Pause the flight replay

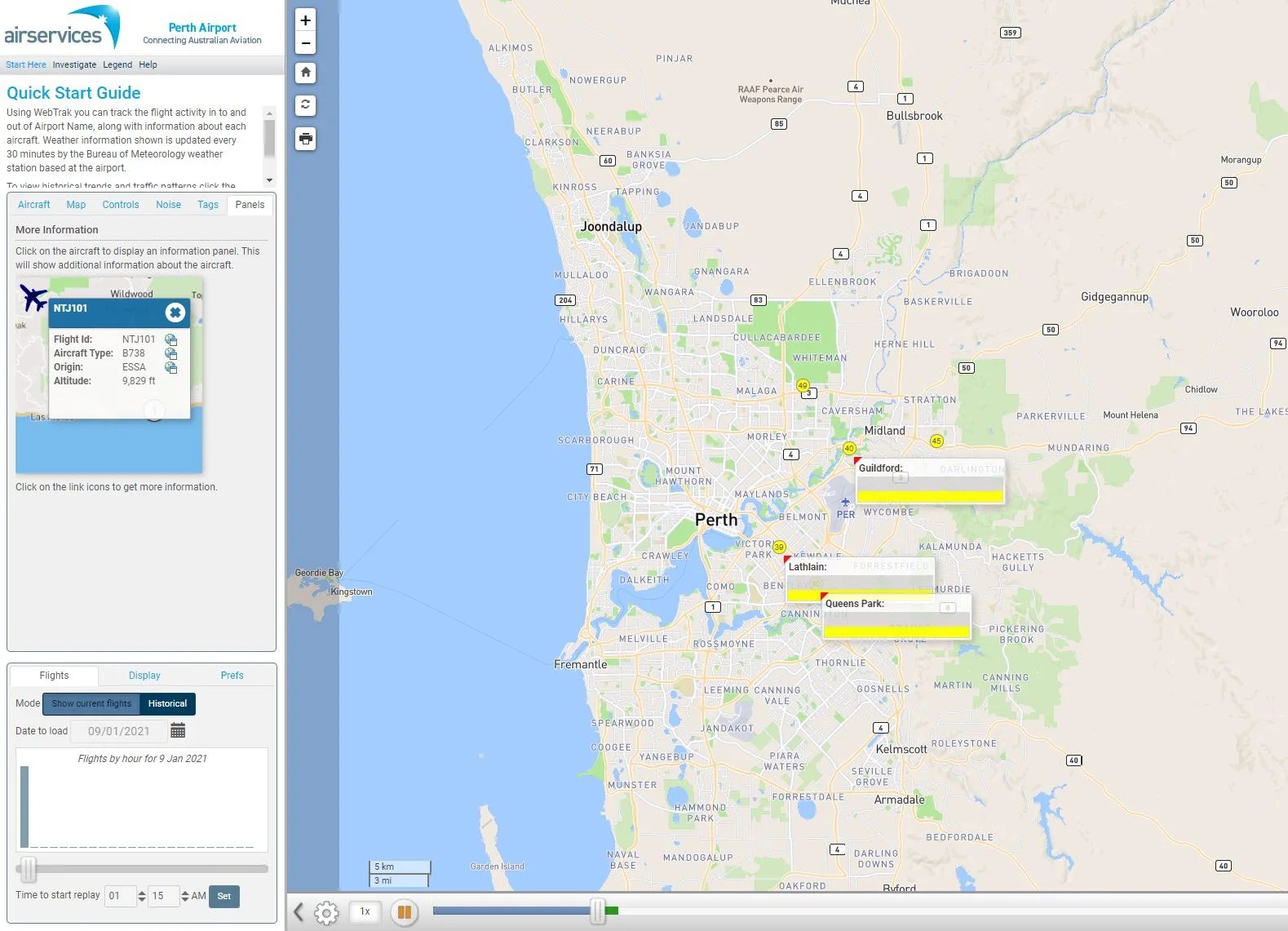(404, 912)
